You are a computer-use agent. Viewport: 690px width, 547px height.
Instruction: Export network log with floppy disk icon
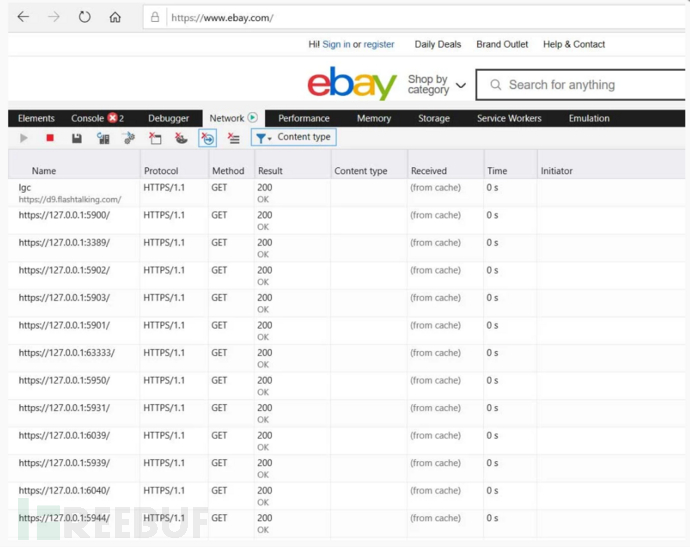(x=76, y=138)
